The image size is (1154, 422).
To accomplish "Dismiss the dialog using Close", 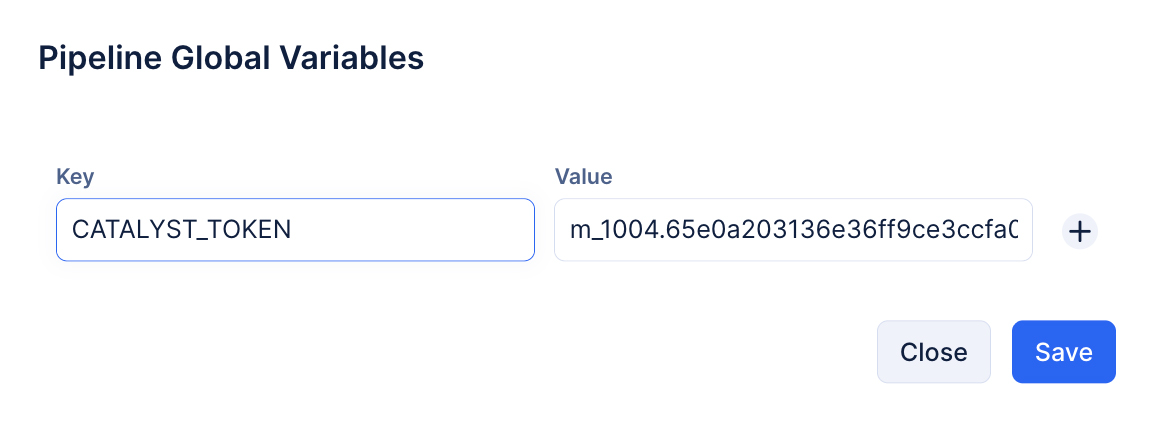I will click(x=933, y=352).
